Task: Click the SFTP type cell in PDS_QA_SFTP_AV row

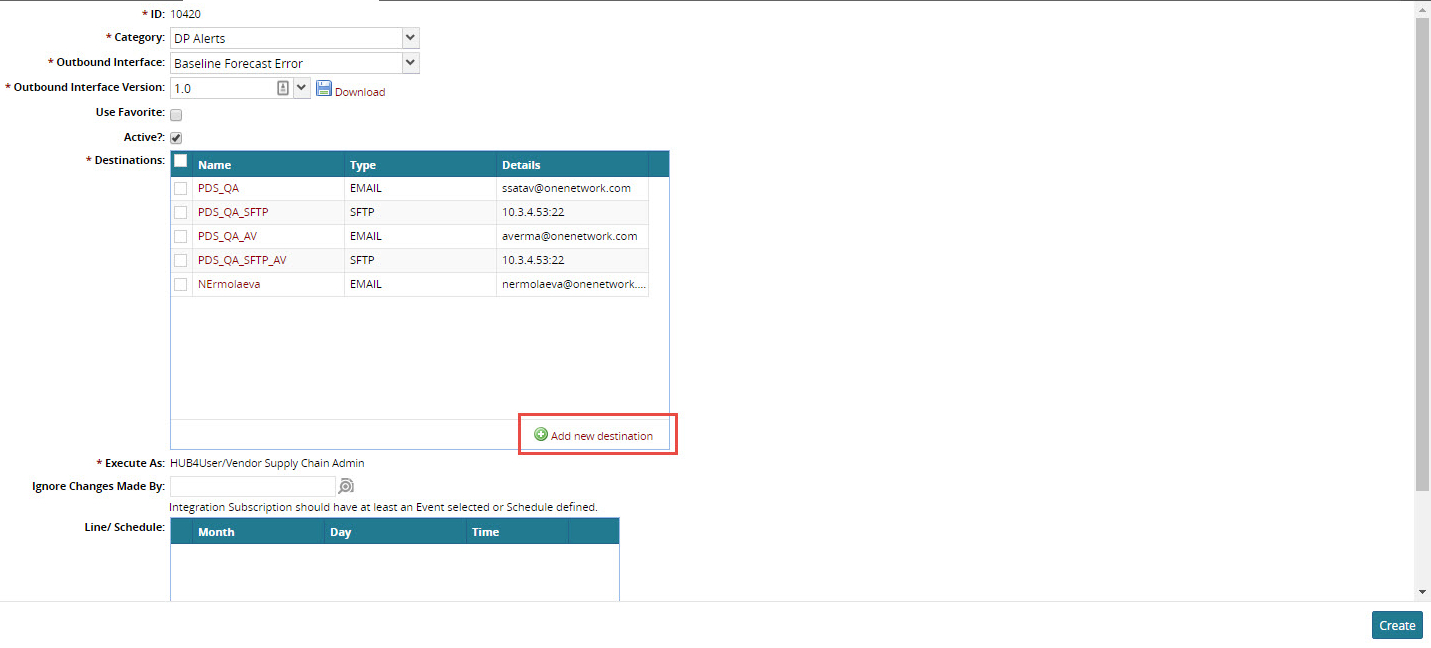Action: (x=420, y=260)
